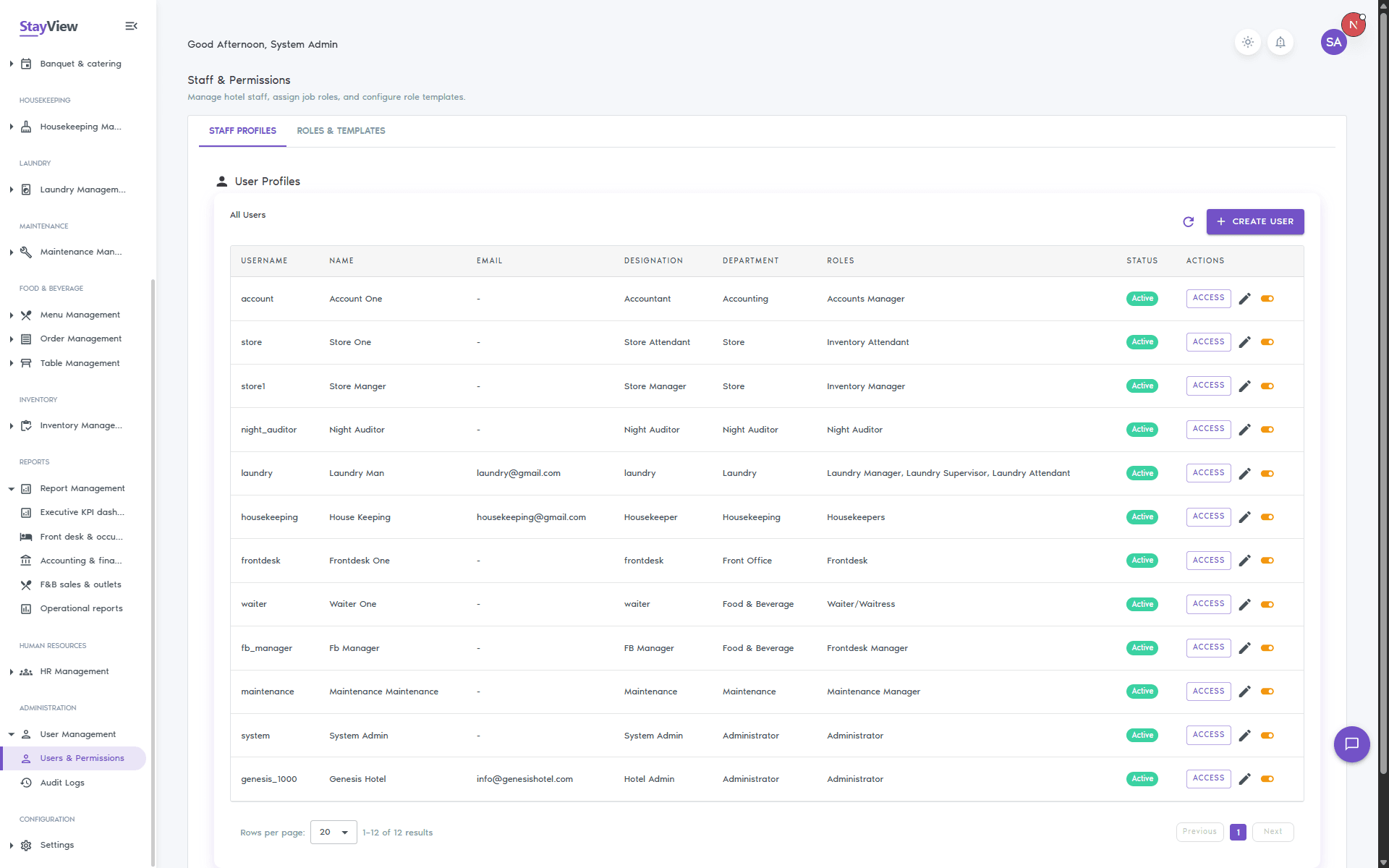Open Access for maintenance user

[x=1208, y=692]
